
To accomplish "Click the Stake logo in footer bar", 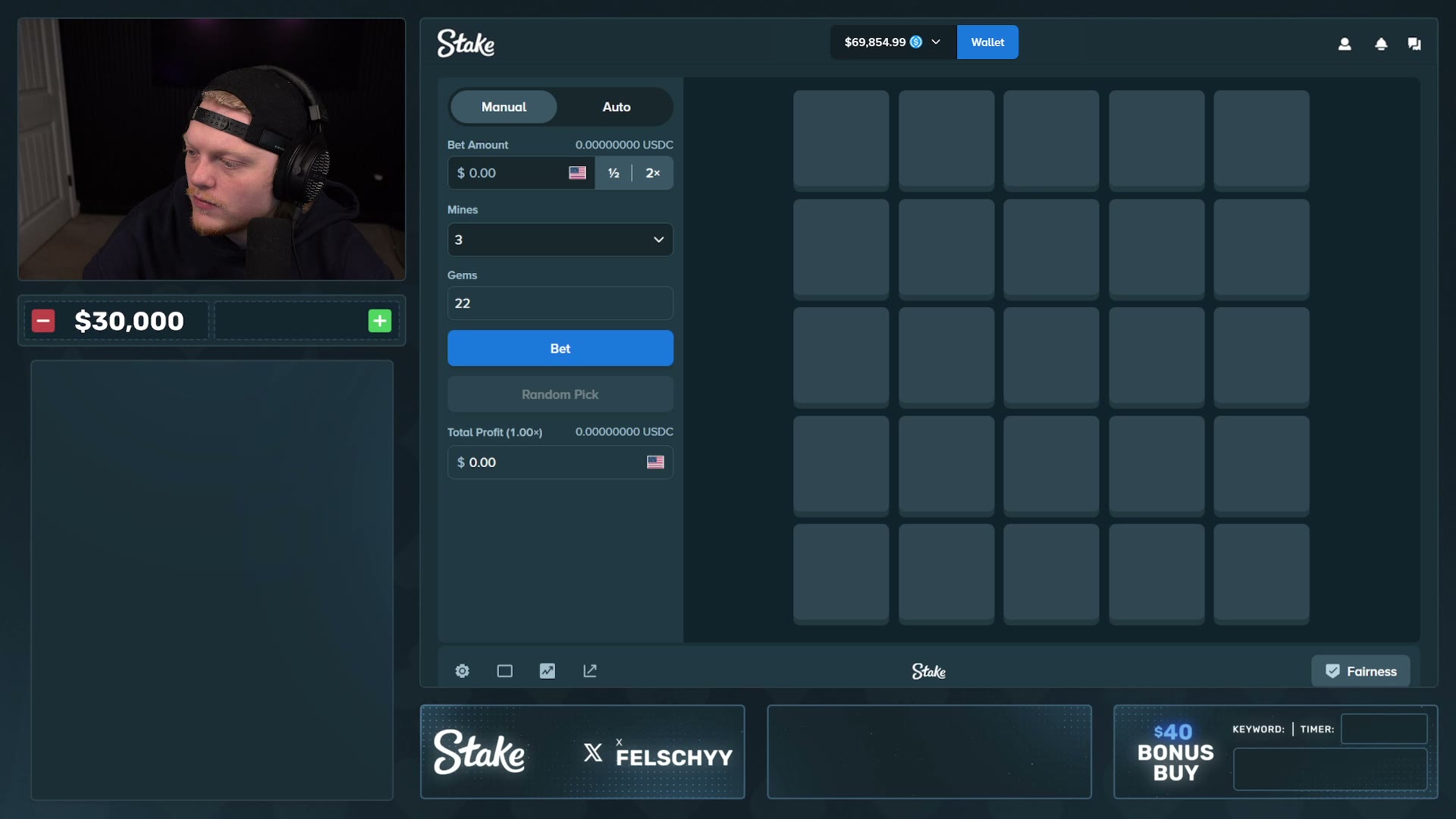I will [929, 671].
